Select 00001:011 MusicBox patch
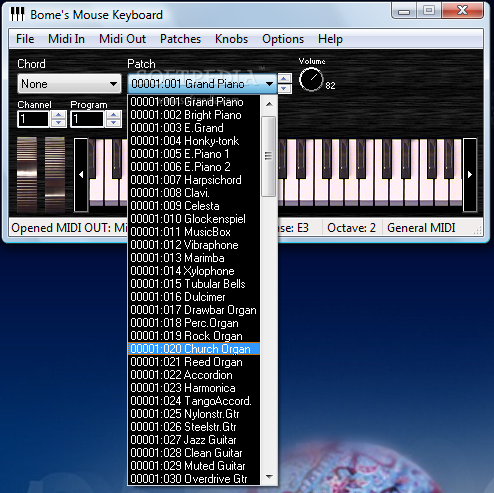The image size is (494, 493). tap(194, 232)
